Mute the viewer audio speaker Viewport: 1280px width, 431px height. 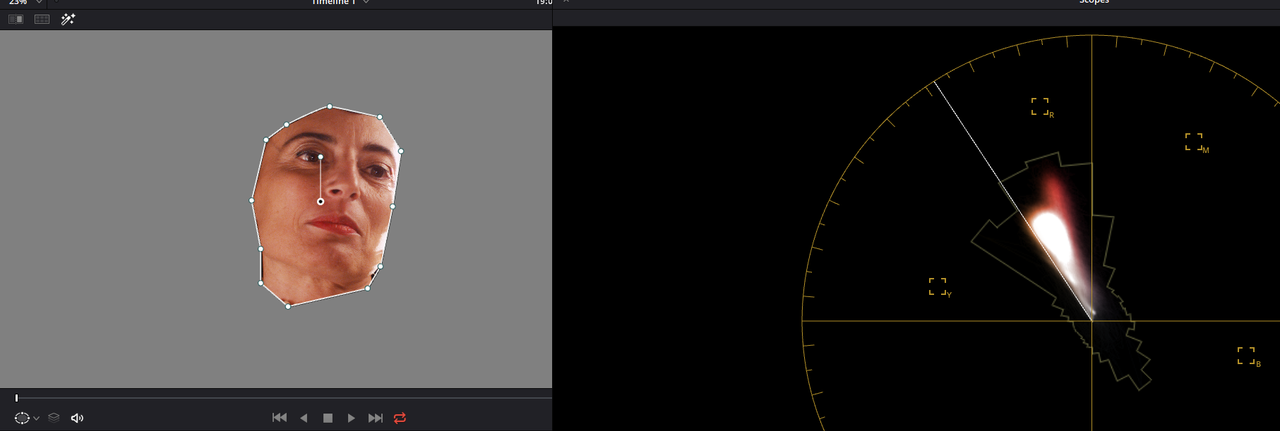point(77,418)
